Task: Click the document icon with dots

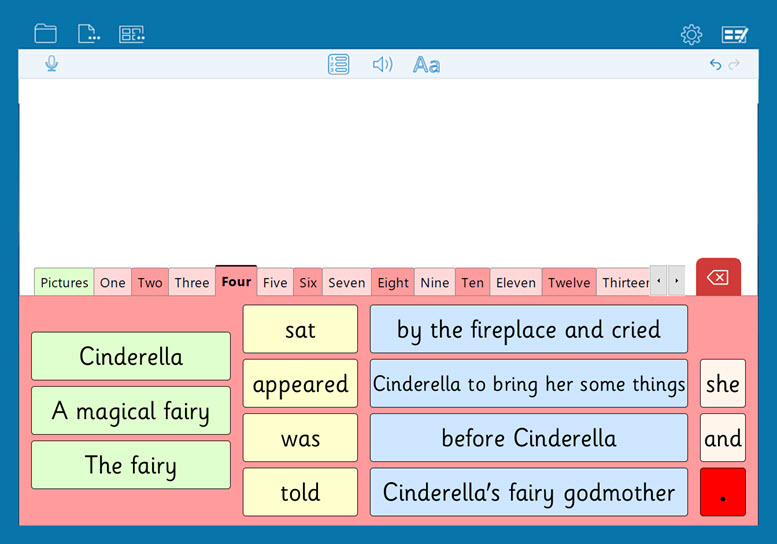Action: pyautogui.click(x=88, y=34)
